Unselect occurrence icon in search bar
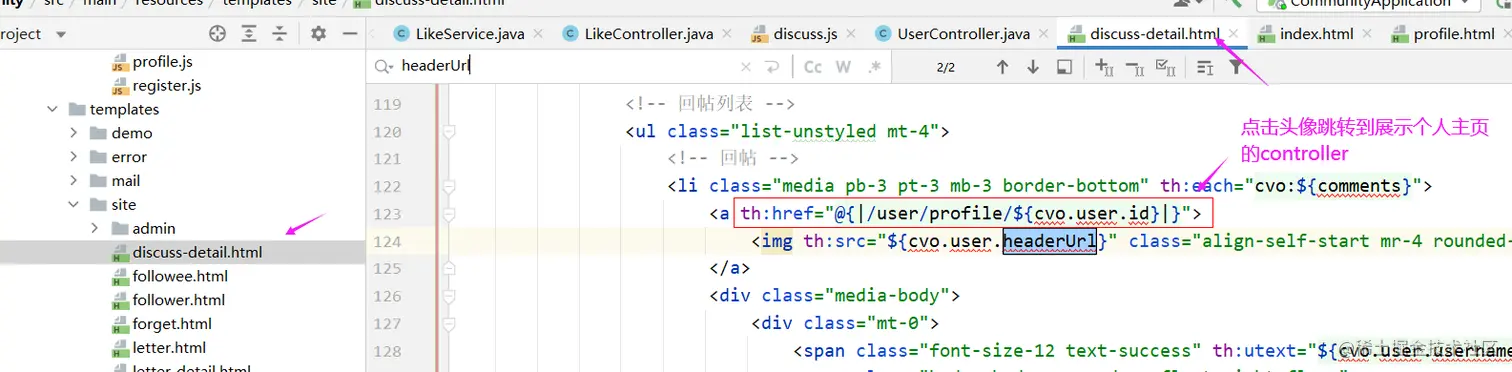This screenshot has height=372, width=1512. tap(1134, 67)
